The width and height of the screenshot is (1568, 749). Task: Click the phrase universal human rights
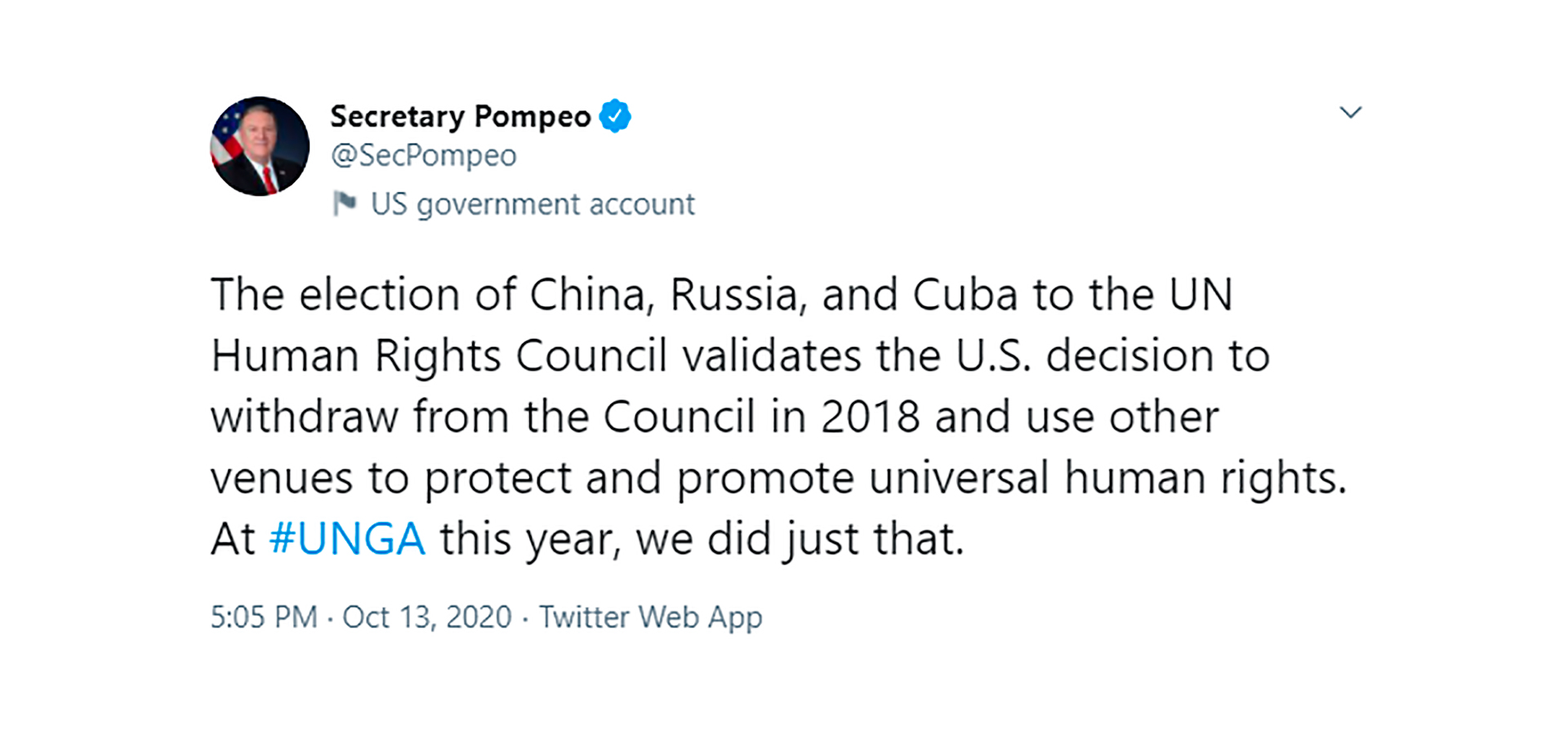click(1107, 479)
